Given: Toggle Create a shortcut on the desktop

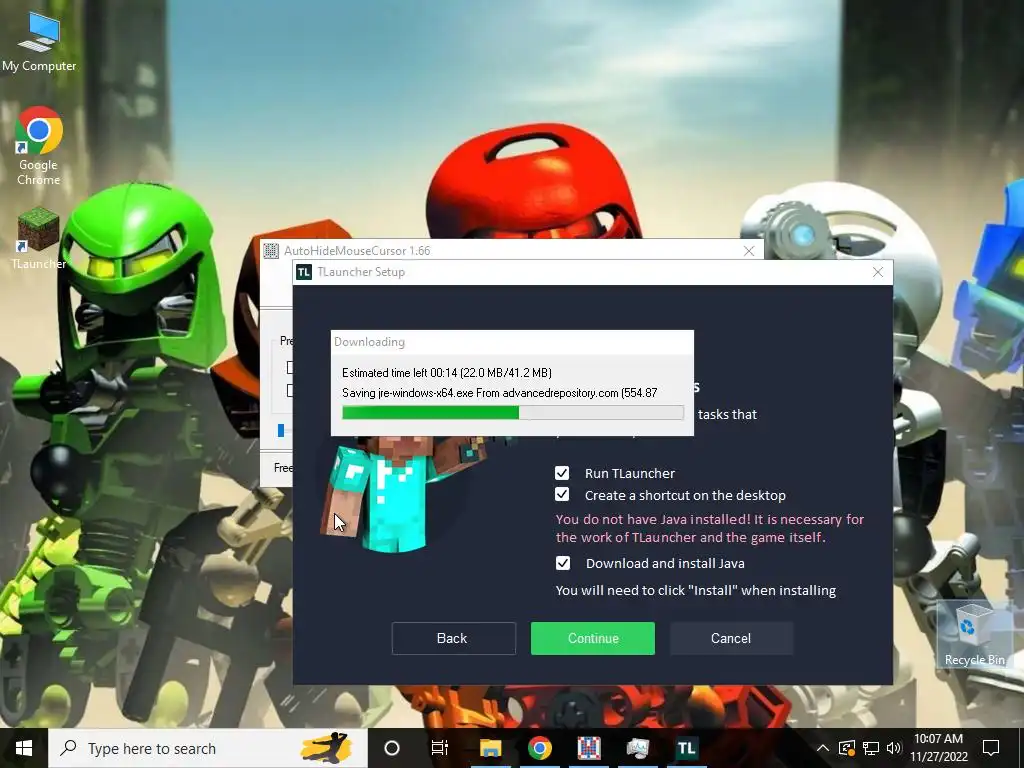Looking at the screenshot, I should click(562, 494).
